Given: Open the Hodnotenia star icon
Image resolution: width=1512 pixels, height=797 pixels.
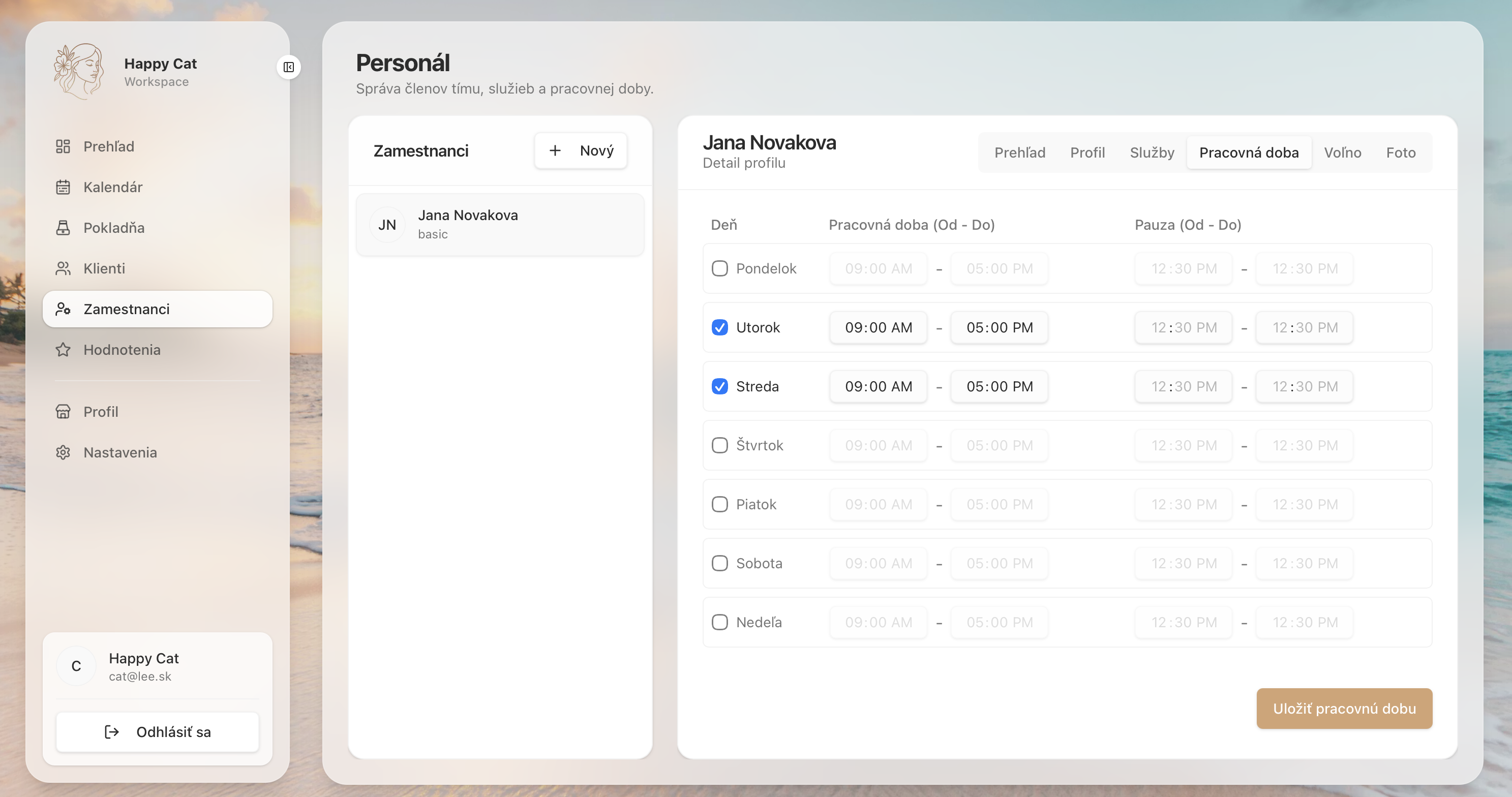Looking at the screenshot, I should [63, 350].
